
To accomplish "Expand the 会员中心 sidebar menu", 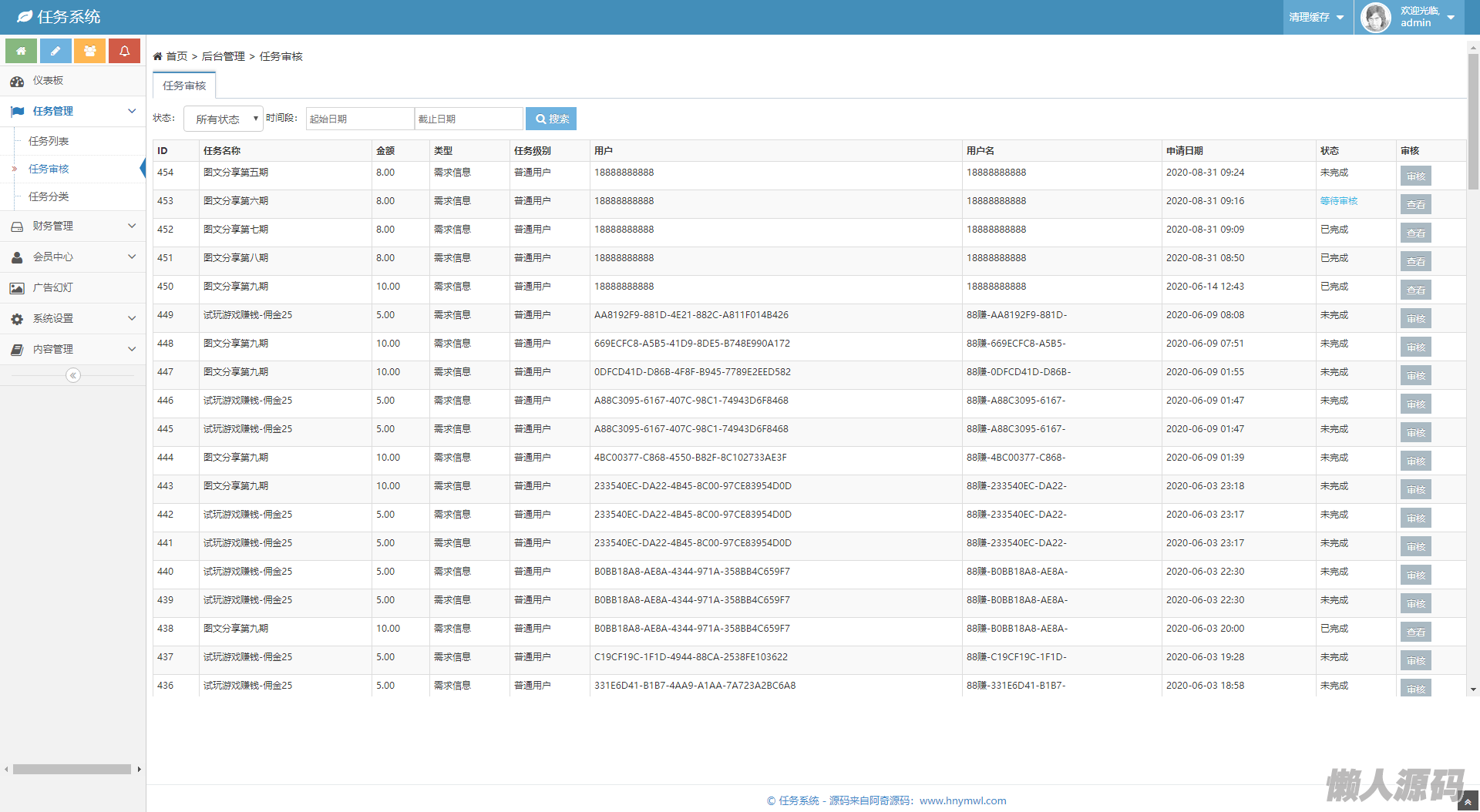I will pyautogui.click(x=73, y=257).
